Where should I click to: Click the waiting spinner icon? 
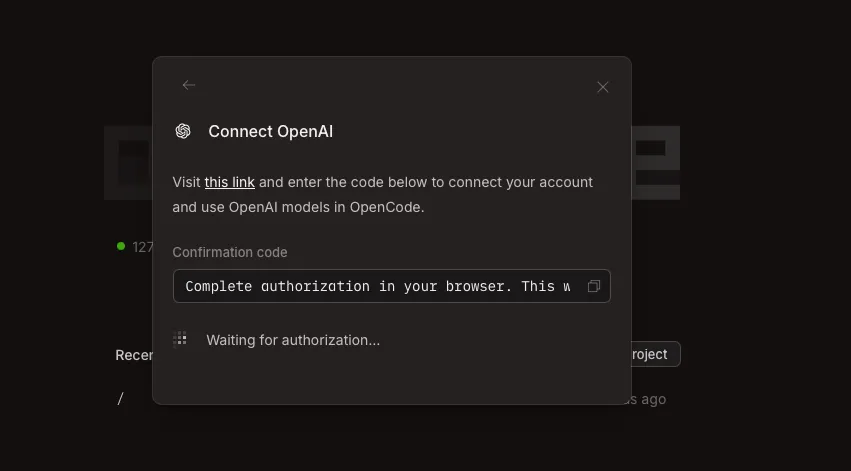click(x=180, y=339)
